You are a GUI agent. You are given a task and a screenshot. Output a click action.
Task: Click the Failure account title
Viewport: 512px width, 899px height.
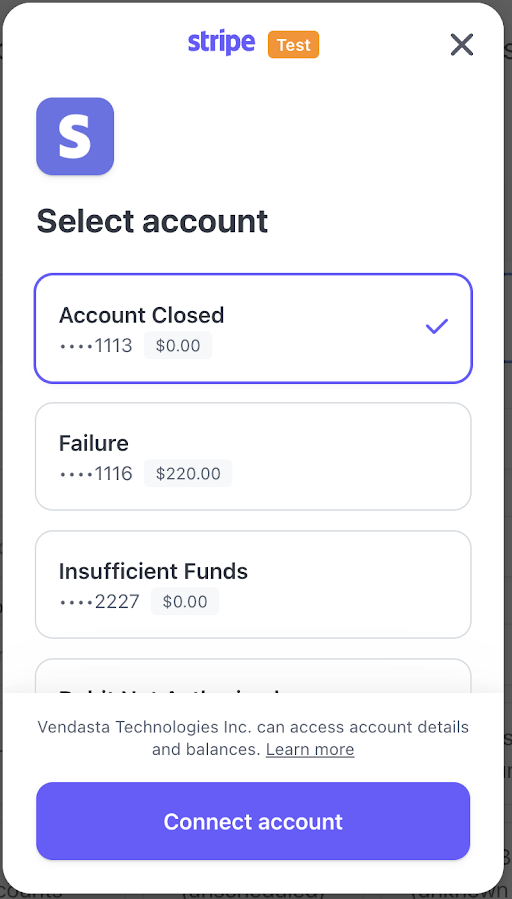click(94, 443)
